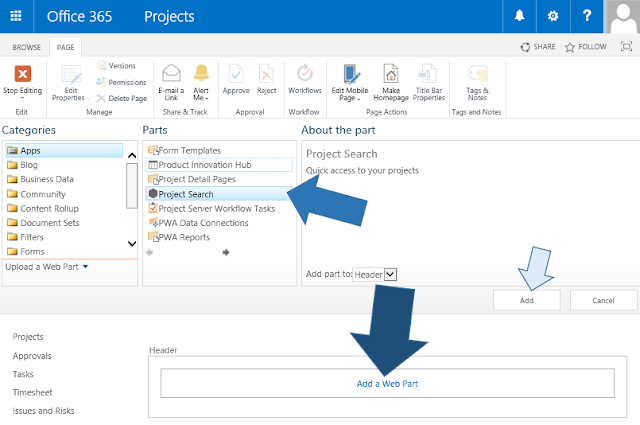Select the Community category
This screenshot has height=425, width=640.
[36, 194]
